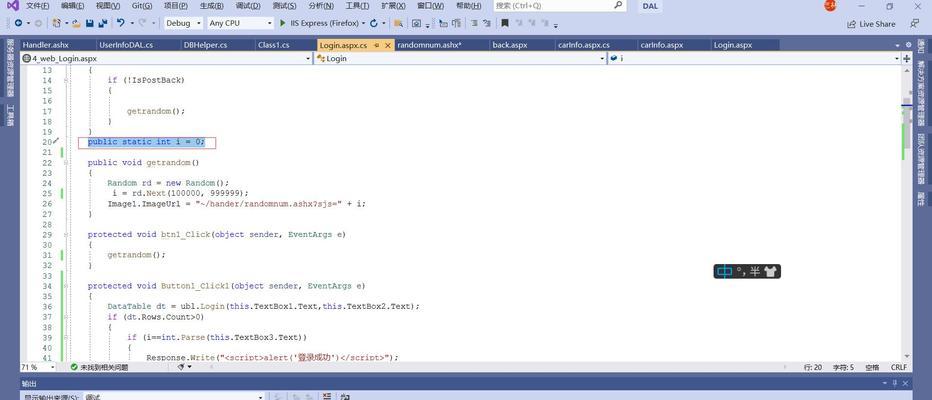
Task: Collapse the btn1_Click method at line 29
Action: pyautogui.click(x=67, y=235)
